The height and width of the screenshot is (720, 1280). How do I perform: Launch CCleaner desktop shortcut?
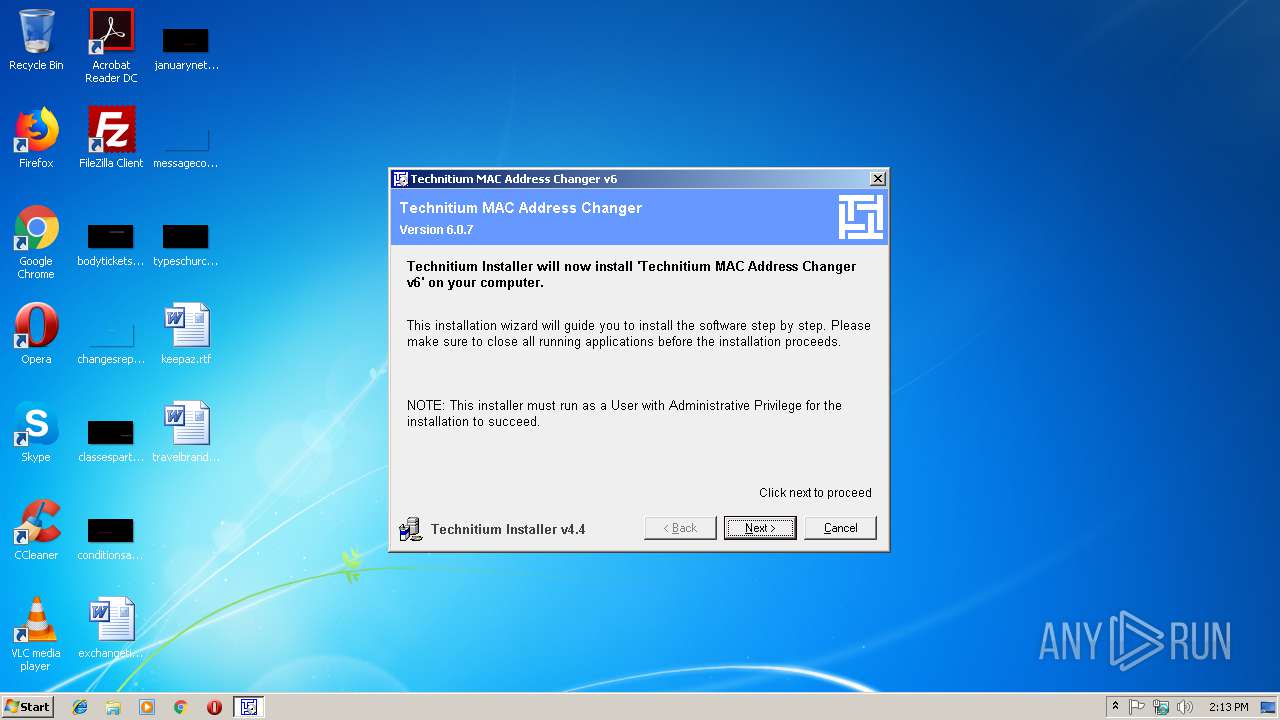(x=36, y=530)
